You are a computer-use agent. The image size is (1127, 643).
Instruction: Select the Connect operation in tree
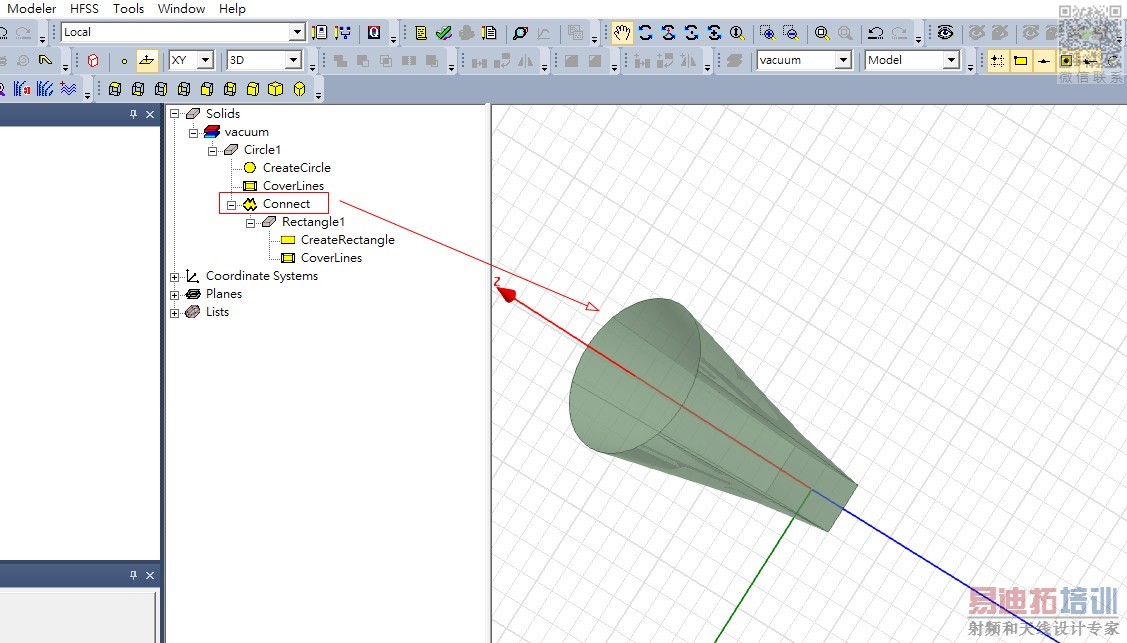pos(286,204)
